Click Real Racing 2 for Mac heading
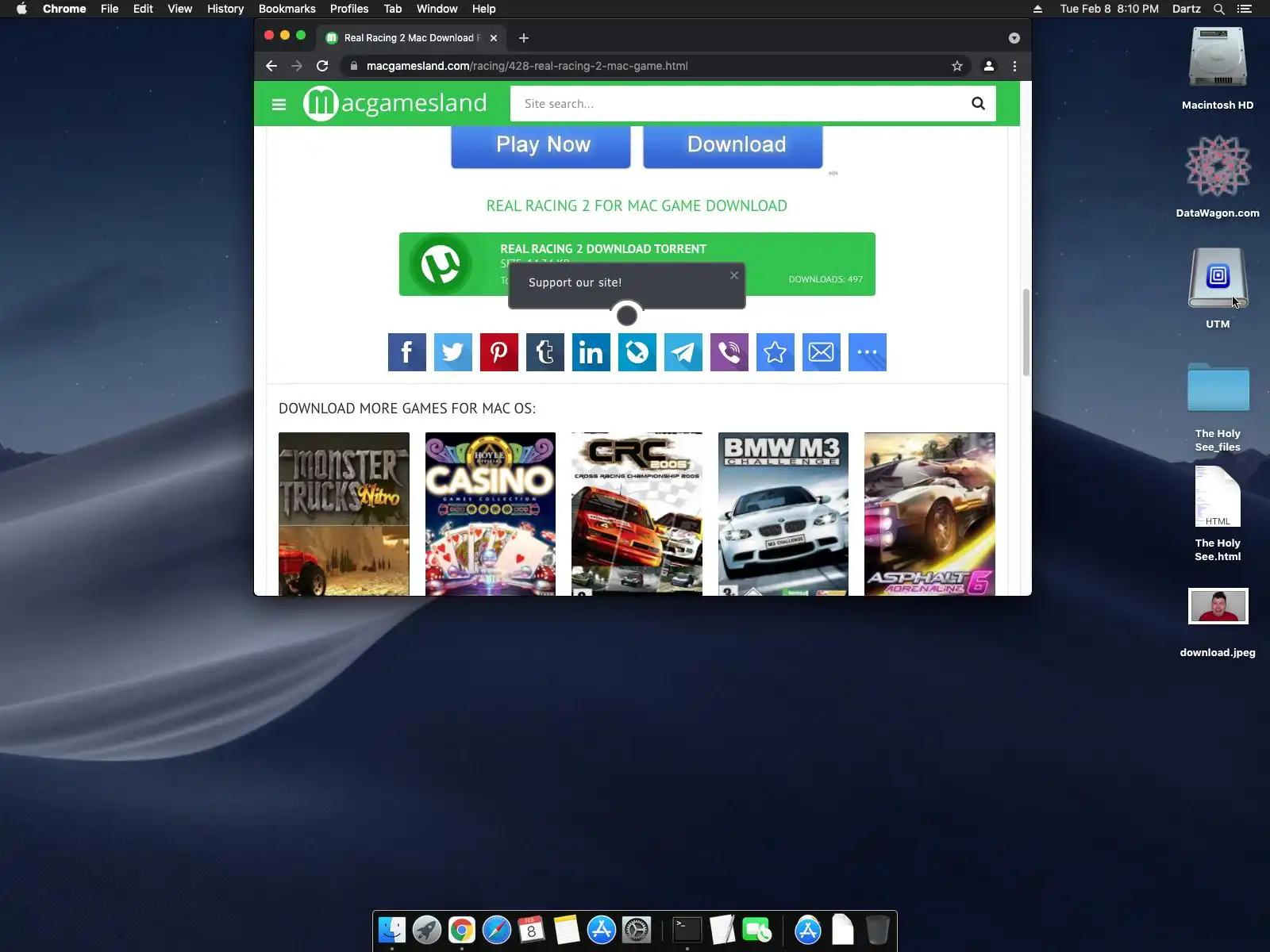This screenshot has height=952, width=1270. (x=637, y=205)
